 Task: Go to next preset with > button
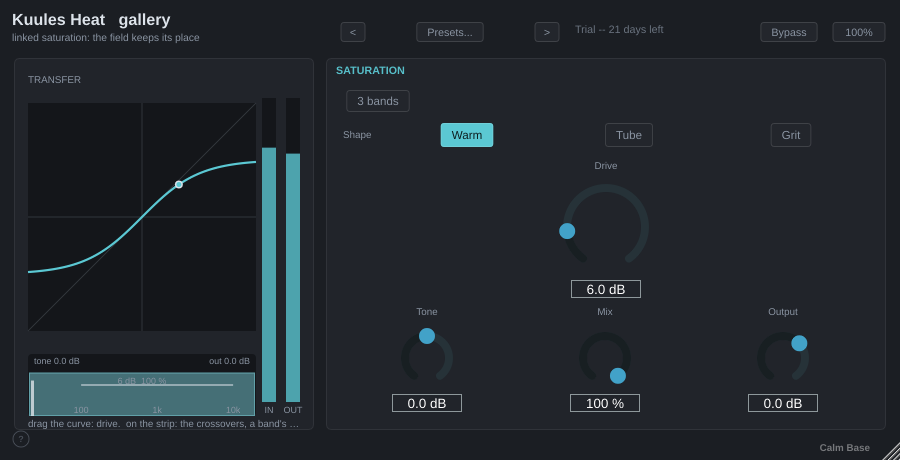point(546,32)
